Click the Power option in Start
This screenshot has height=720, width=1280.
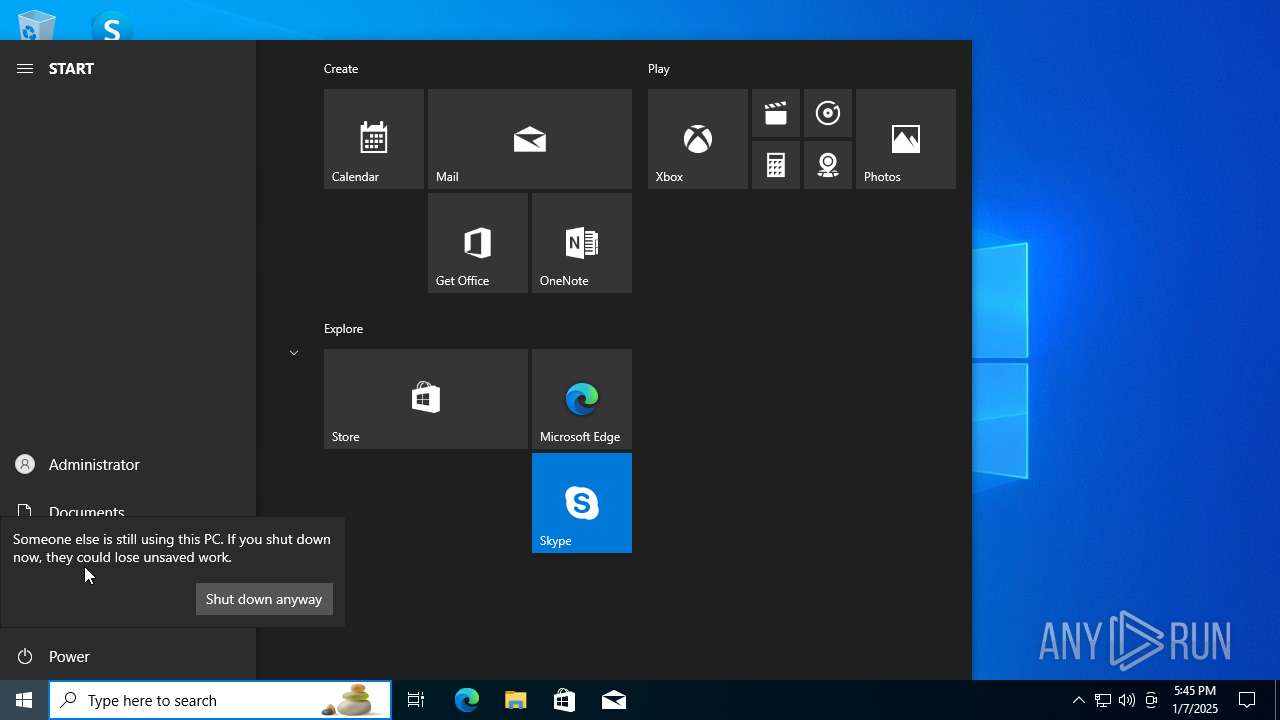(128, 656)
